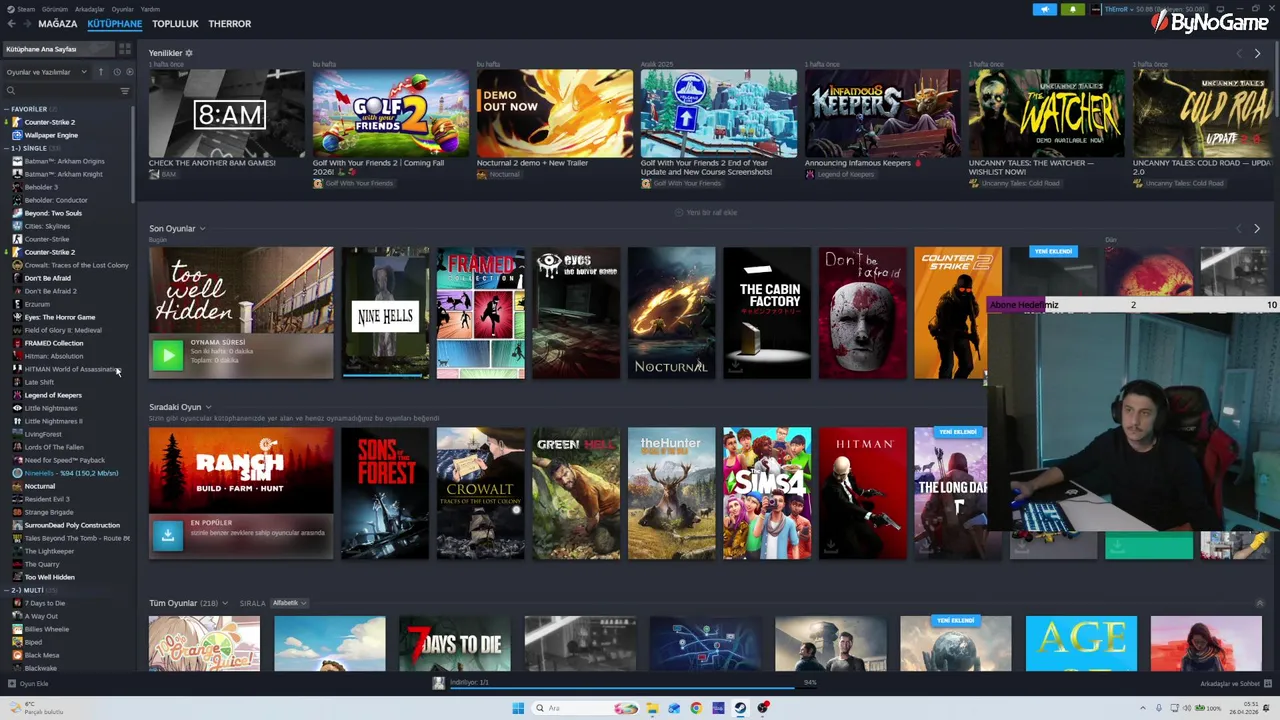
Task: Open the Arkadaşlar ve Sohbet chat icon
Action: (1267, 684)
